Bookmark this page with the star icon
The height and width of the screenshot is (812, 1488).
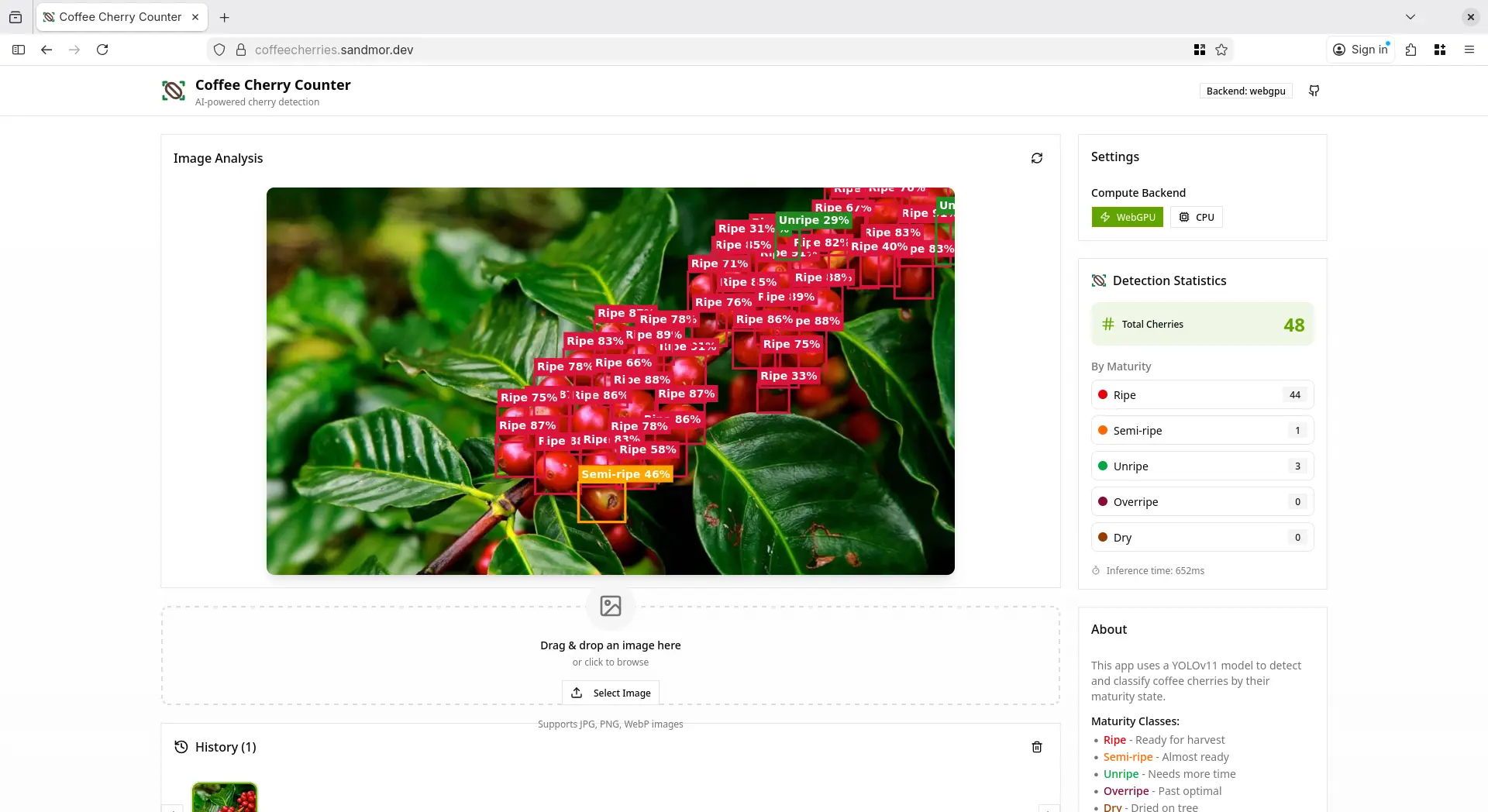pos(1221,50)
